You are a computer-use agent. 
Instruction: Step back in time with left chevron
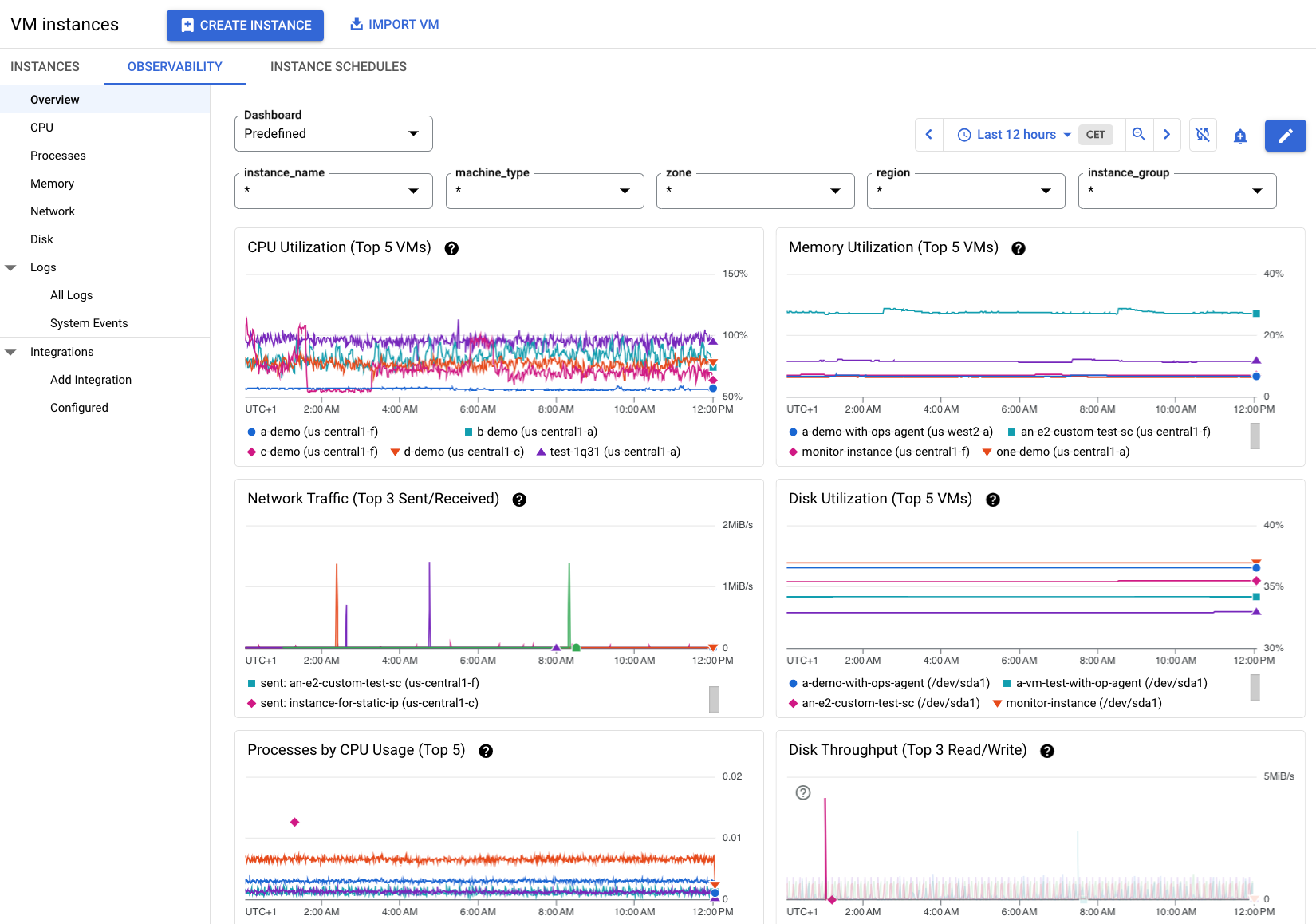point(928,135)
